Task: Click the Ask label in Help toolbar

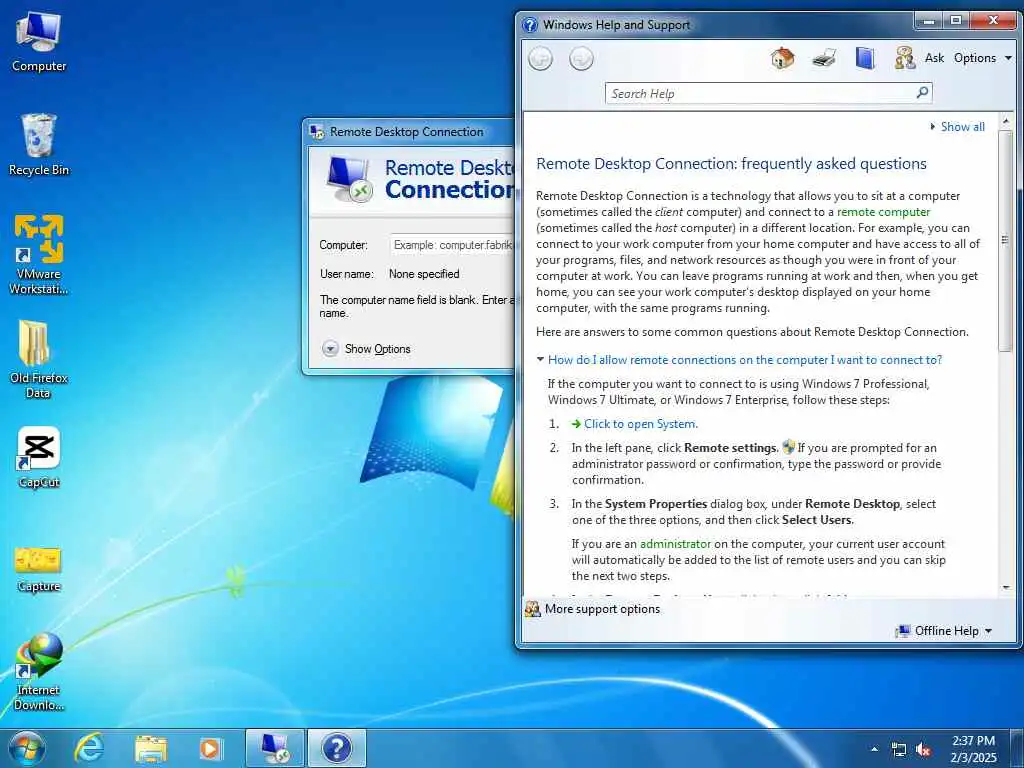Action: (934, 58)
